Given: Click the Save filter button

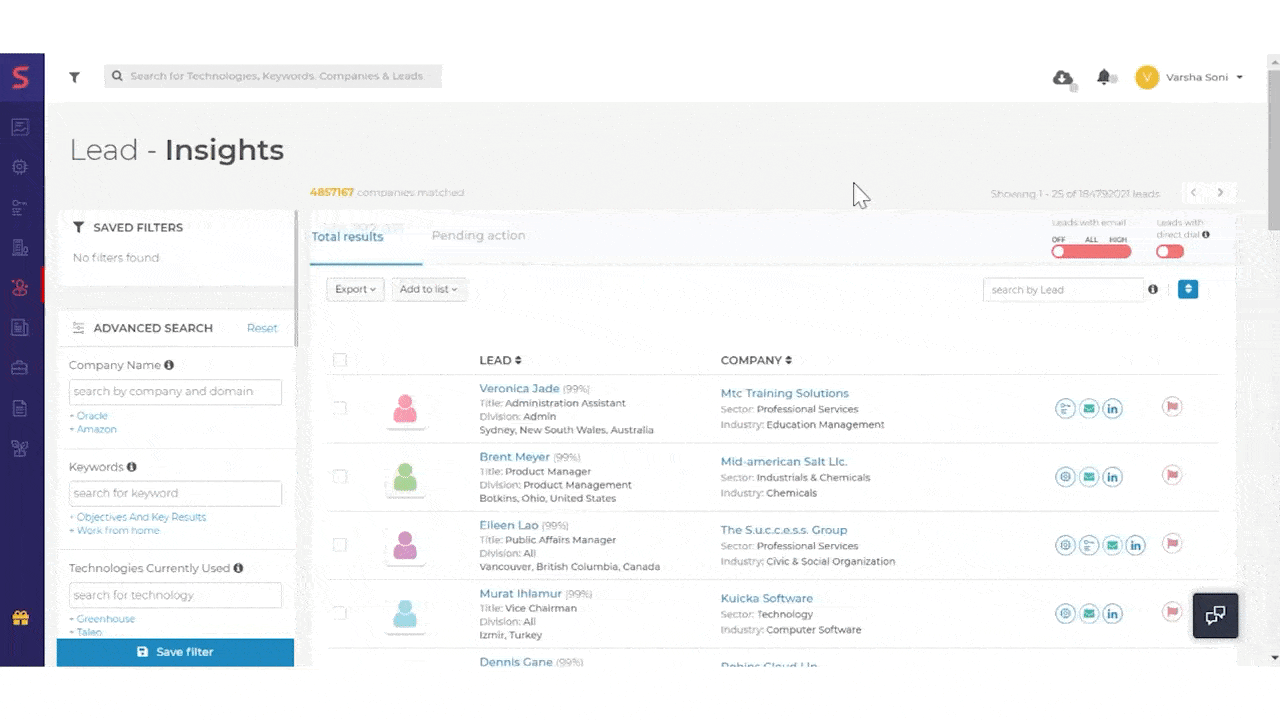Looking at the screenshot, I should pos(175,651).
